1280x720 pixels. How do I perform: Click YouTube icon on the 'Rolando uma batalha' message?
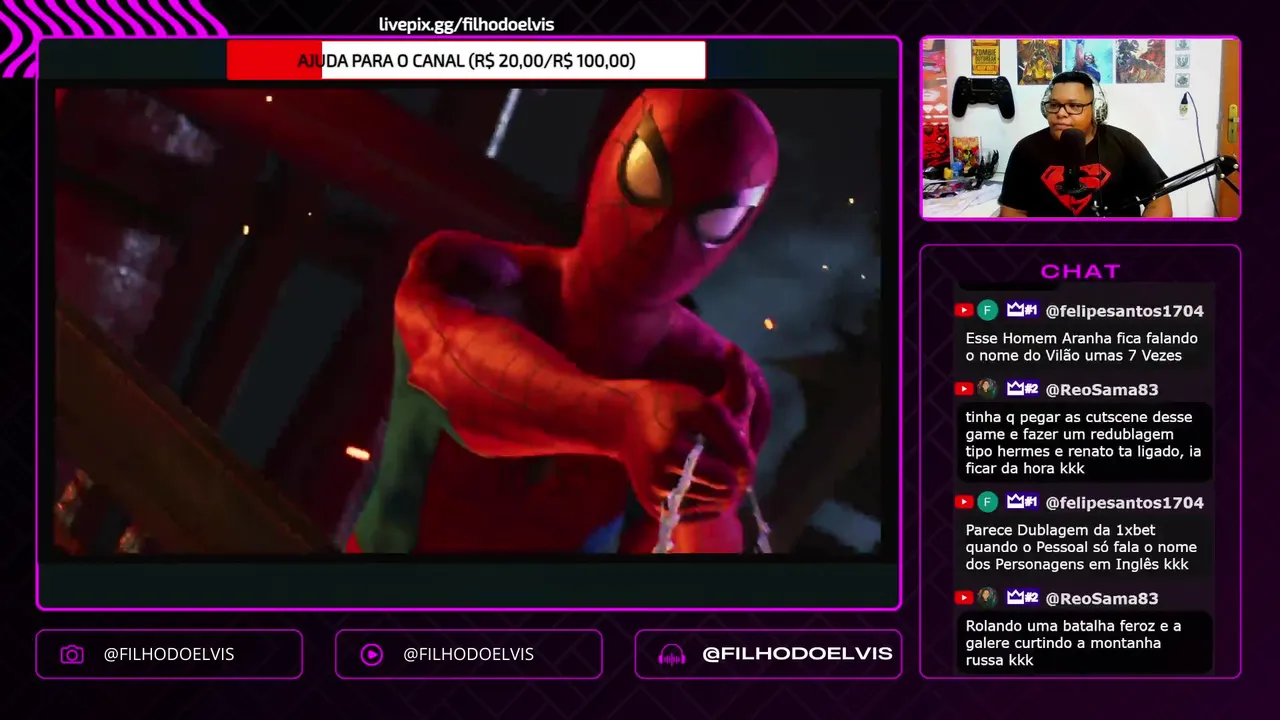pos(964,598)
